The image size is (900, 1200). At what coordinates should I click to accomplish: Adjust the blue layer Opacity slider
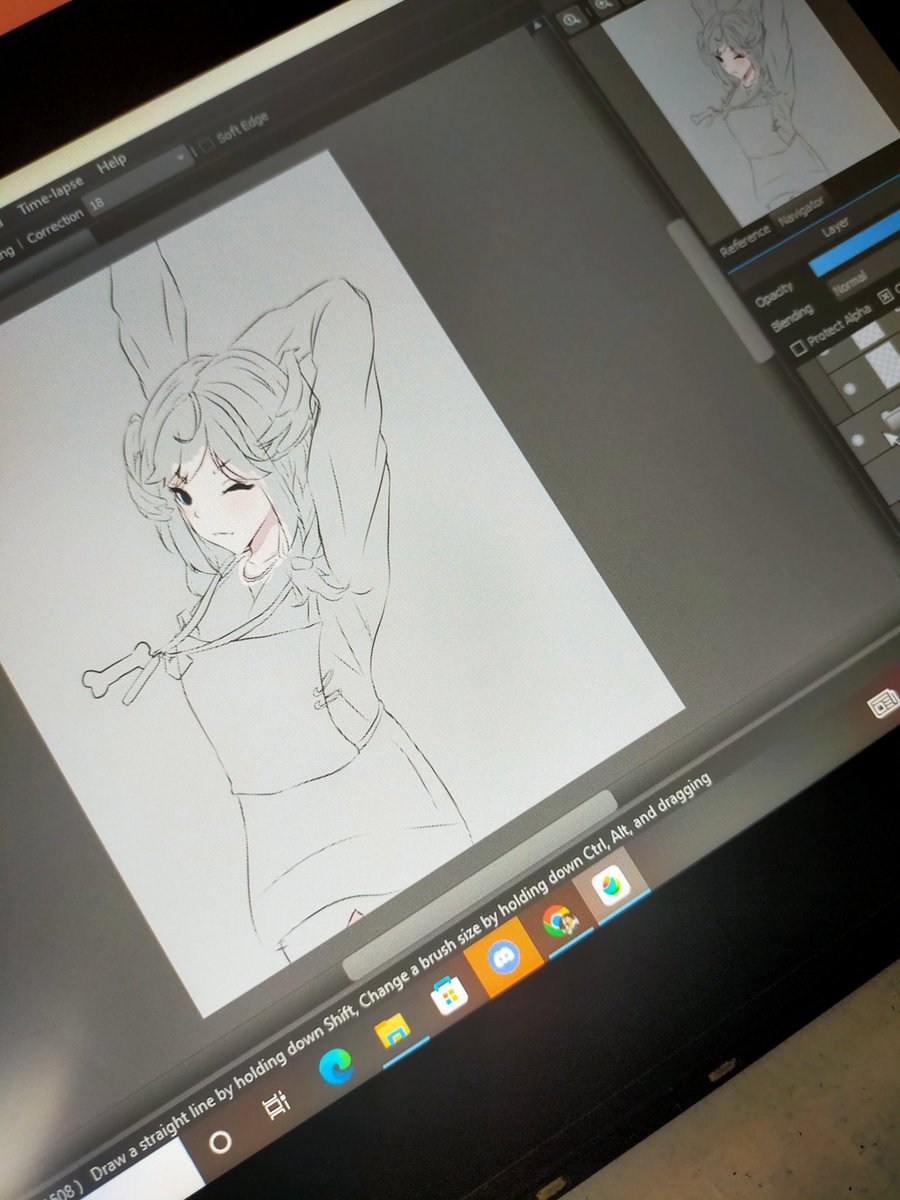tap(855, 246)
